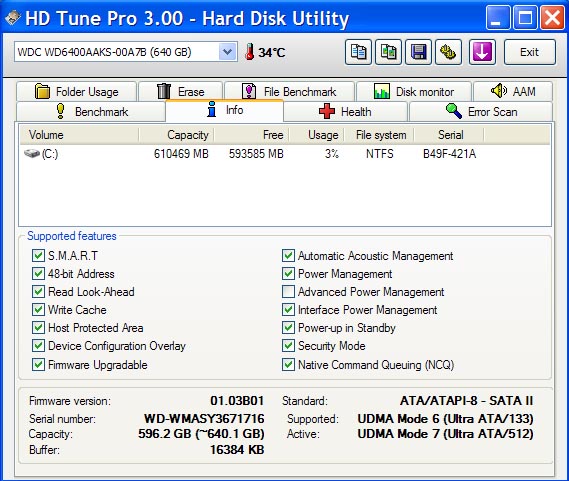
Task: Switch to the Health tab
Action: [345, 111]
